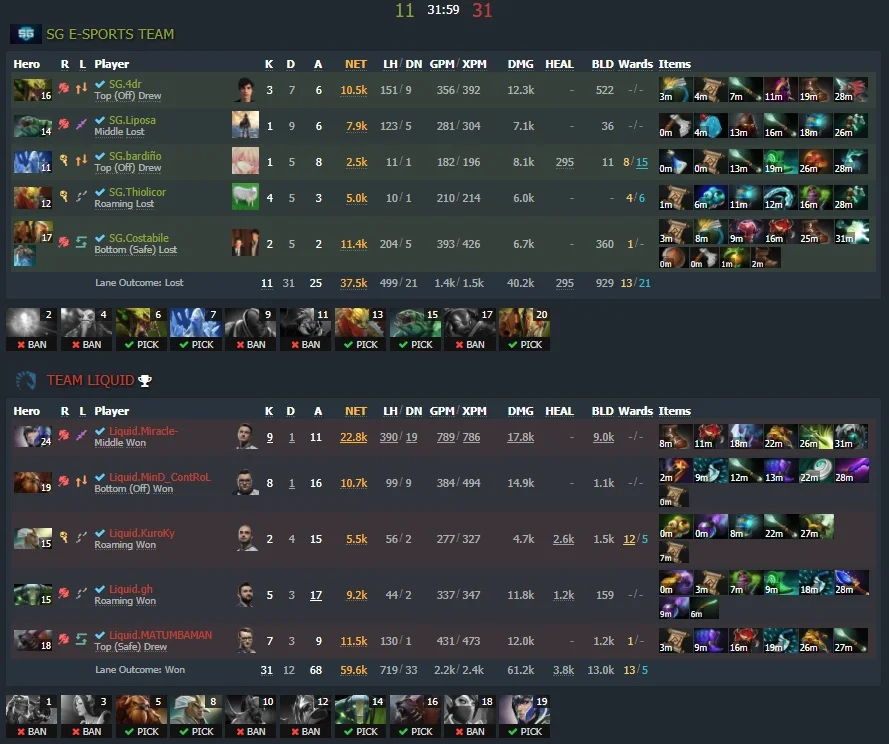Click the verified checkmark beside Liquid.KuroKy
The height and width of the screenshot is (744, 889).
pyautogui.click(x=100, y=533)
